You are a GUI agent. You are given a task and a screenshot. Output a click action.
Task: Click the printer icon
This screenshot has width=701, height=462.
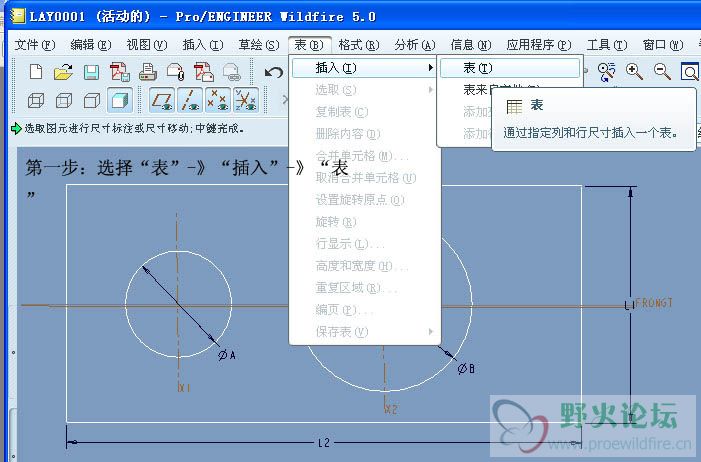[x=148, y=72]
